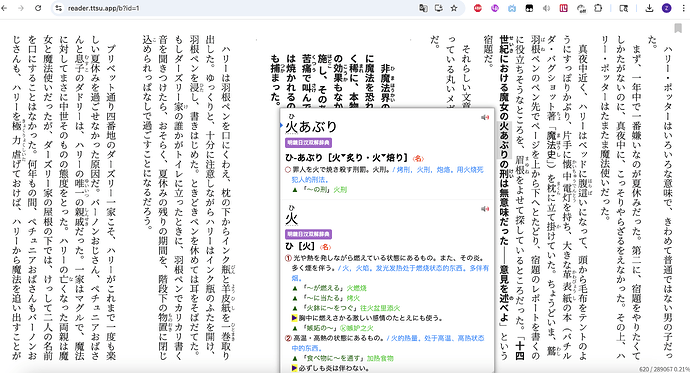Click the bold word 十四 in the text
The width and height of the screenshot is (690, 373).
[520, 350]
